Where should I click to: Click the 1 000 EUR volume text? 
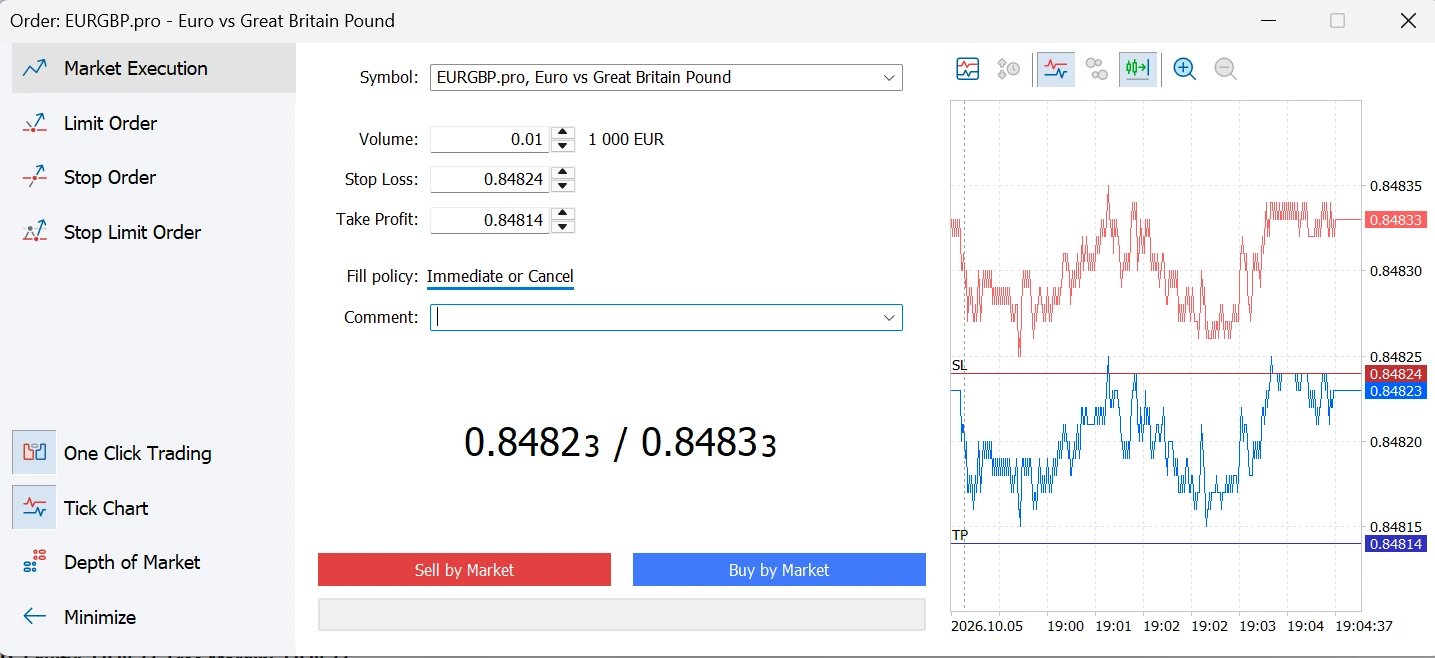coord(626,140)
